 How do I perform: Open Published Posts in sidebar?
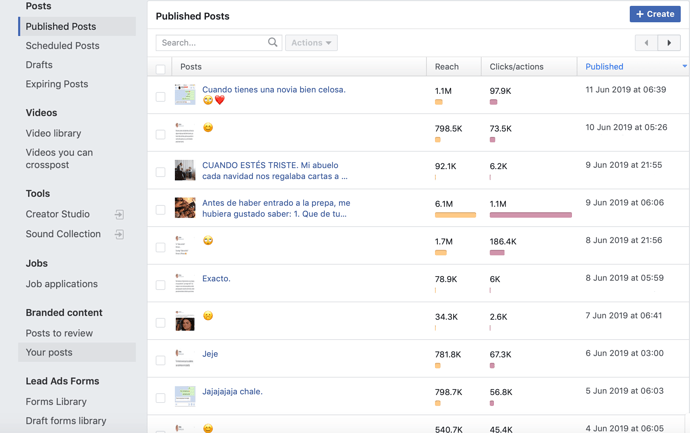77,26
